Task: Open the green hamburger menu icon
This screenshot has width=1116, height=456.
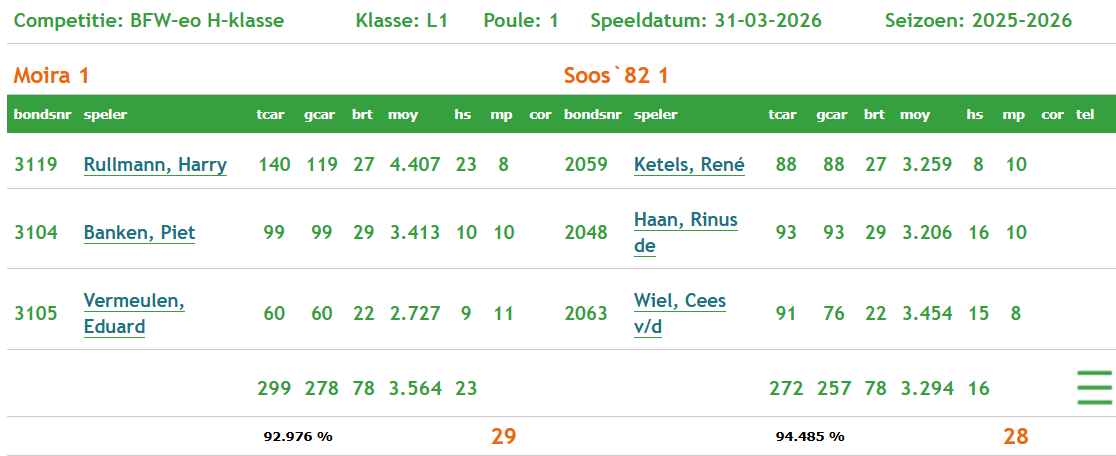Action: (x=1094, y=387)
